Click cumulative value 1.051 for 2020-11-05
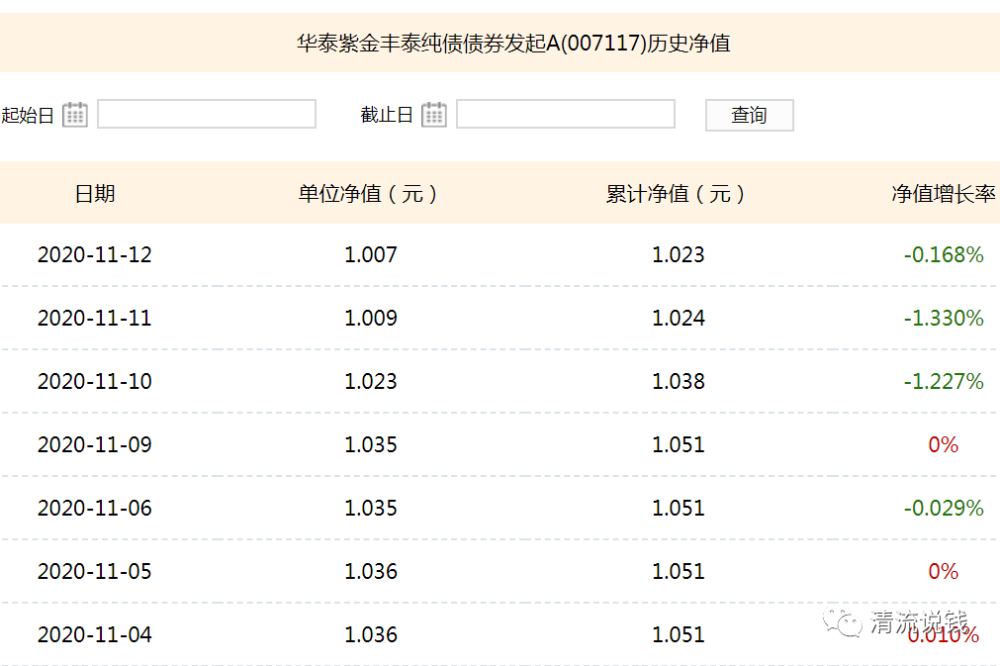 point(678,571)
